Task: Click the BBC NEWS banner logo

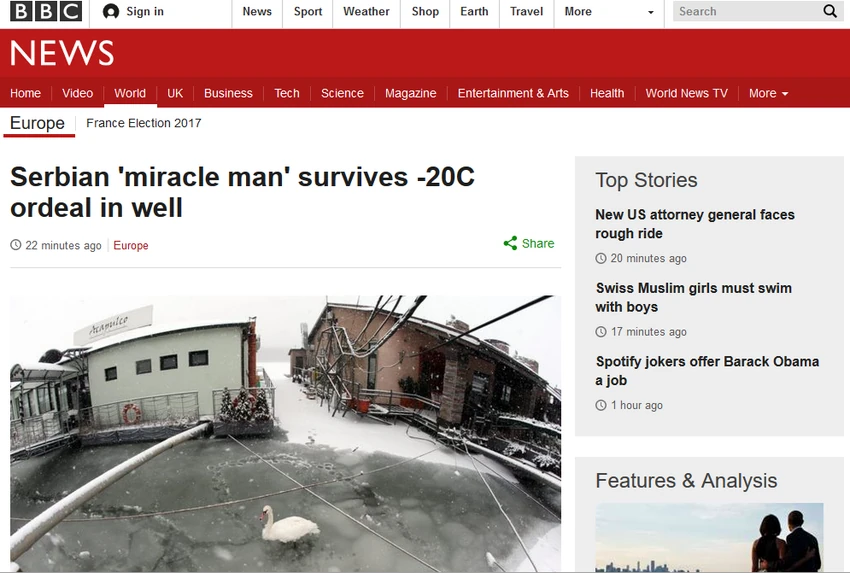Action: [x=62, y=53]
